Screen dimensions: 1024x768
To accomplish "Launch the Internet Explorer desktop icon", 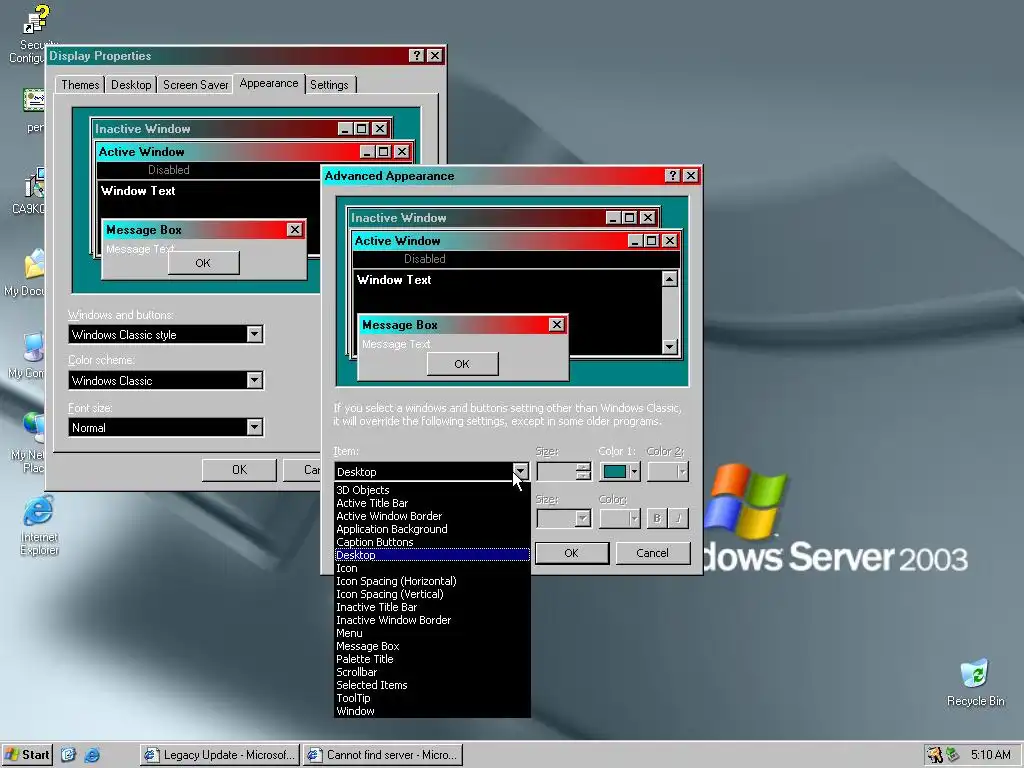I will 39,526.
